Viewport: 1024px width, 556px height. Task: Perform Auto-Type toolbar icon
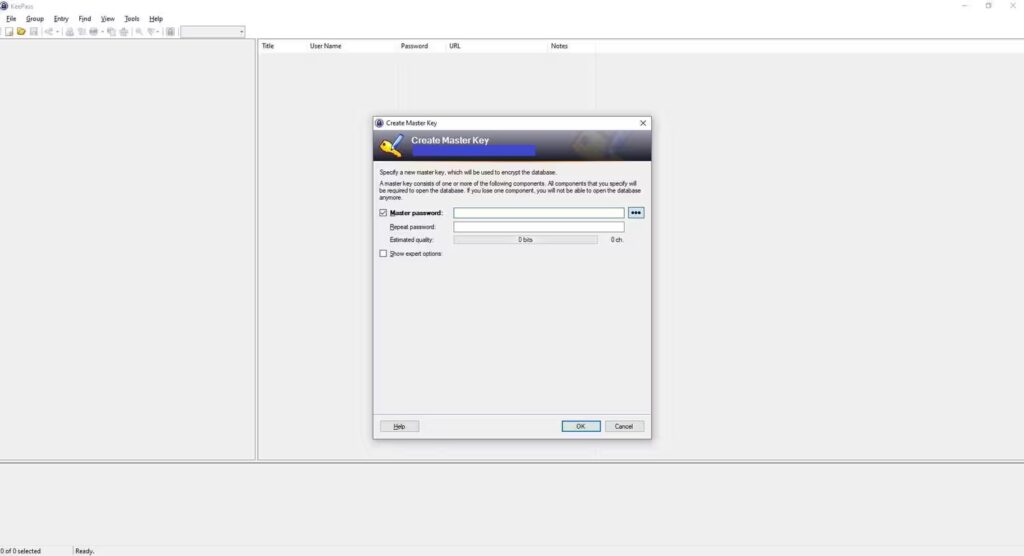[123, 31]
